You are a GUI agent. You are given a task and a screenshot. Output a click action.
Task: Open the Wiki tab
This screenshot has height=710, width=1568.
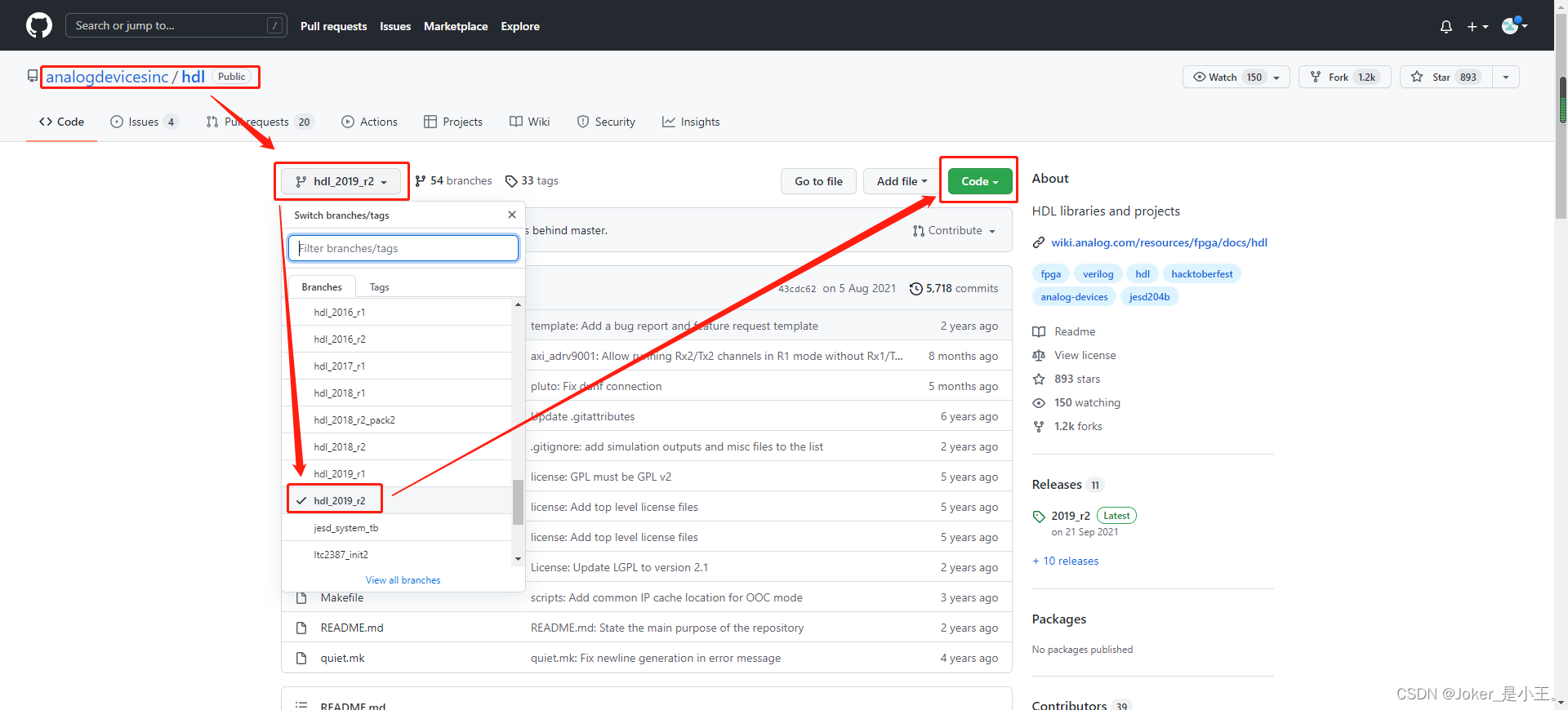529,122
